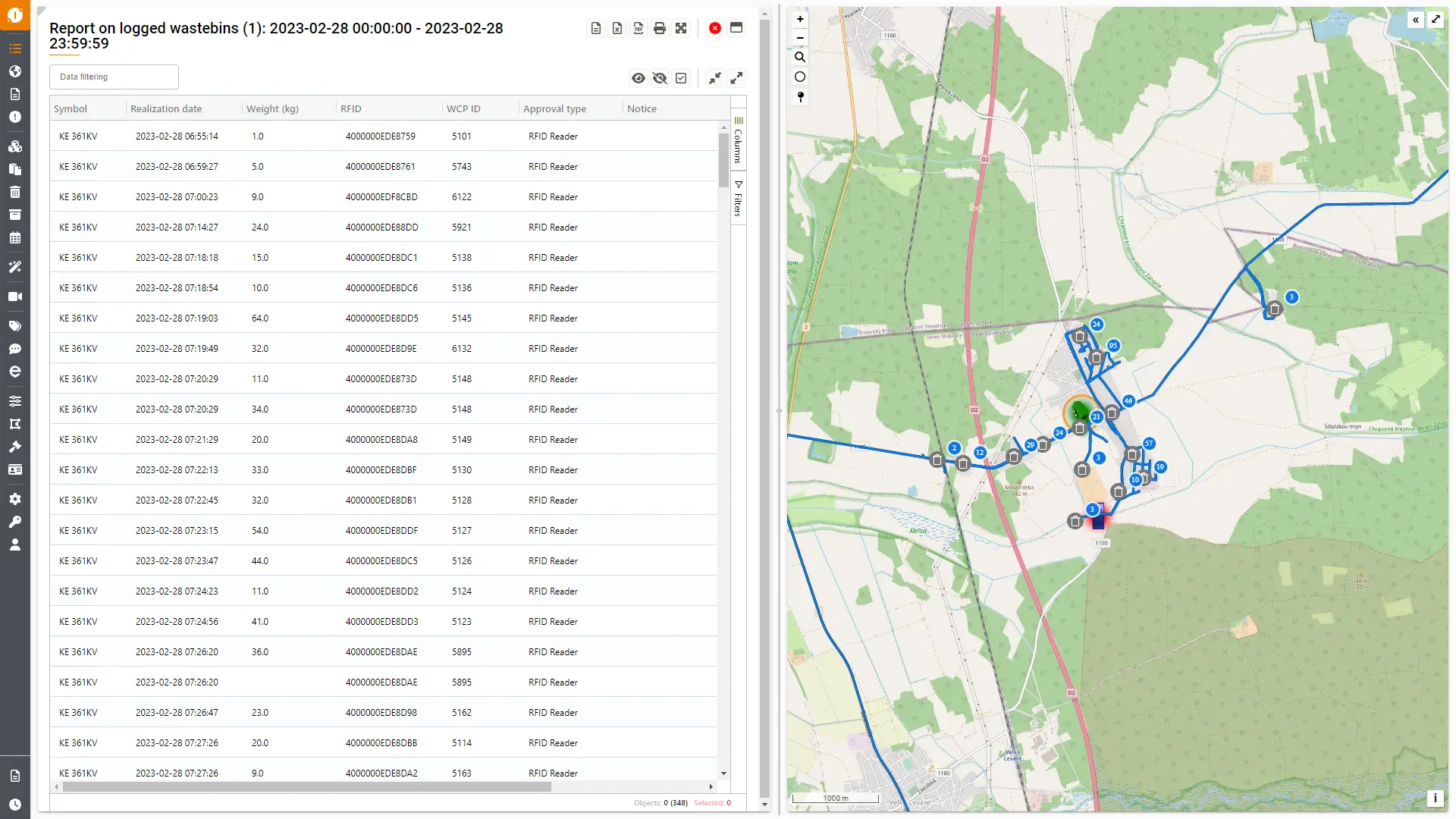Toggle the select-all checkbox icon

tap(681, 78)
